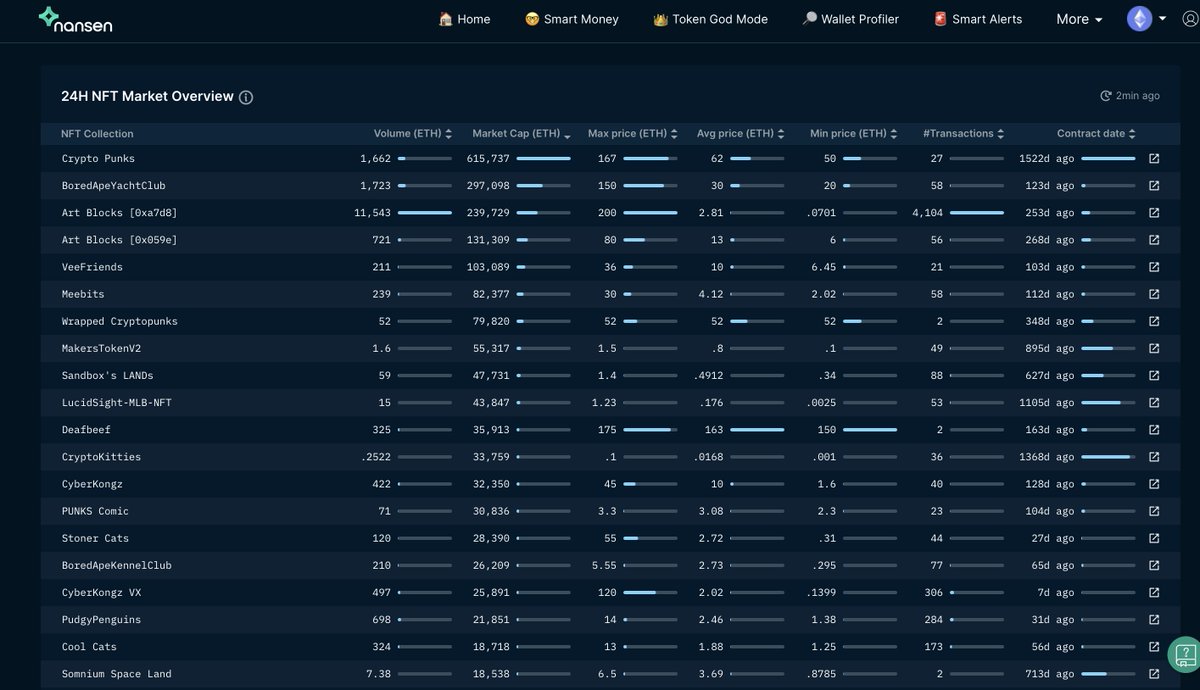Click the Deafbeef avg price bar

pos(757,429)
